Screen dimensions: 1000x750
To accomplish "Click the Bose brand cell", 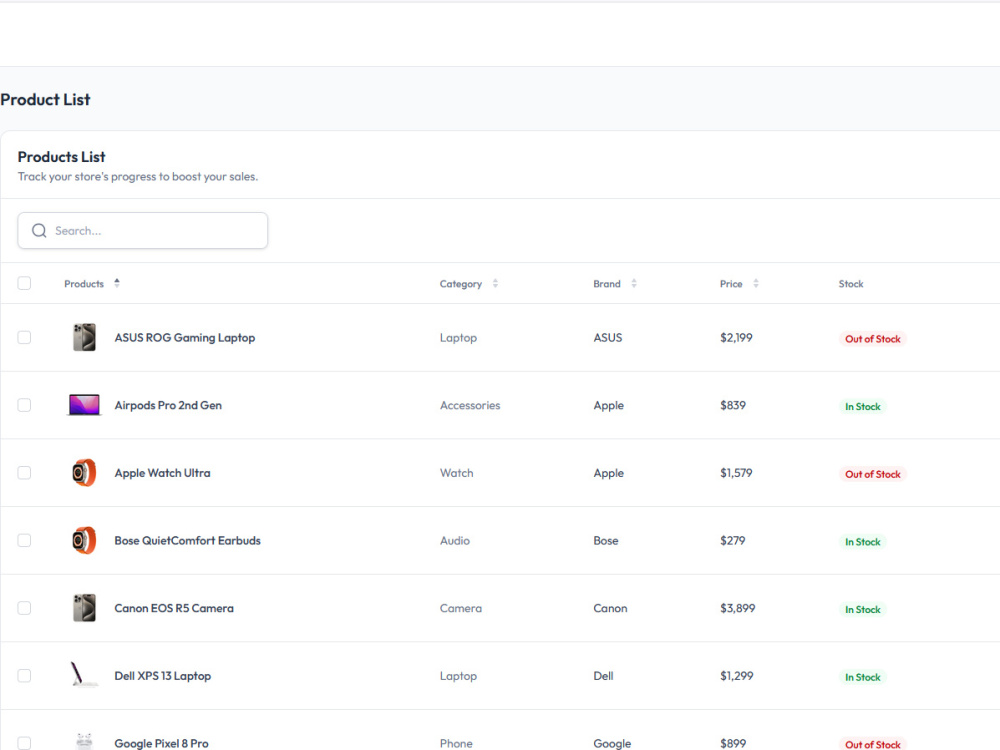I will [605, 540].
